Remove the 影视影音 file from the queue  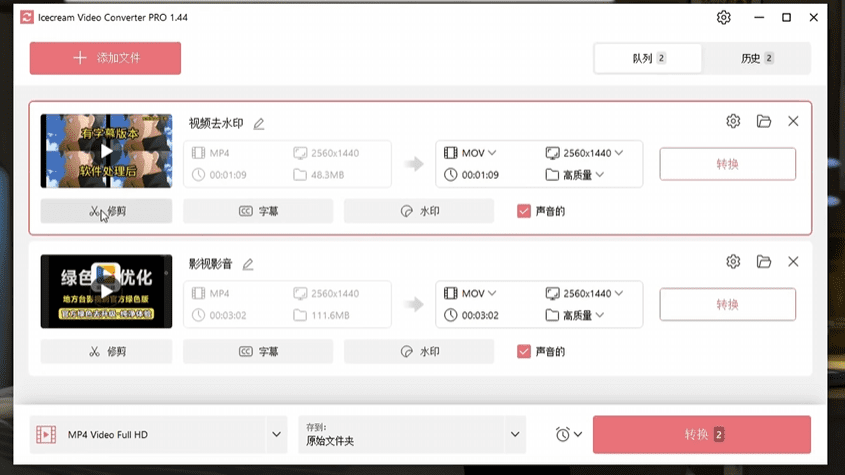793,262
